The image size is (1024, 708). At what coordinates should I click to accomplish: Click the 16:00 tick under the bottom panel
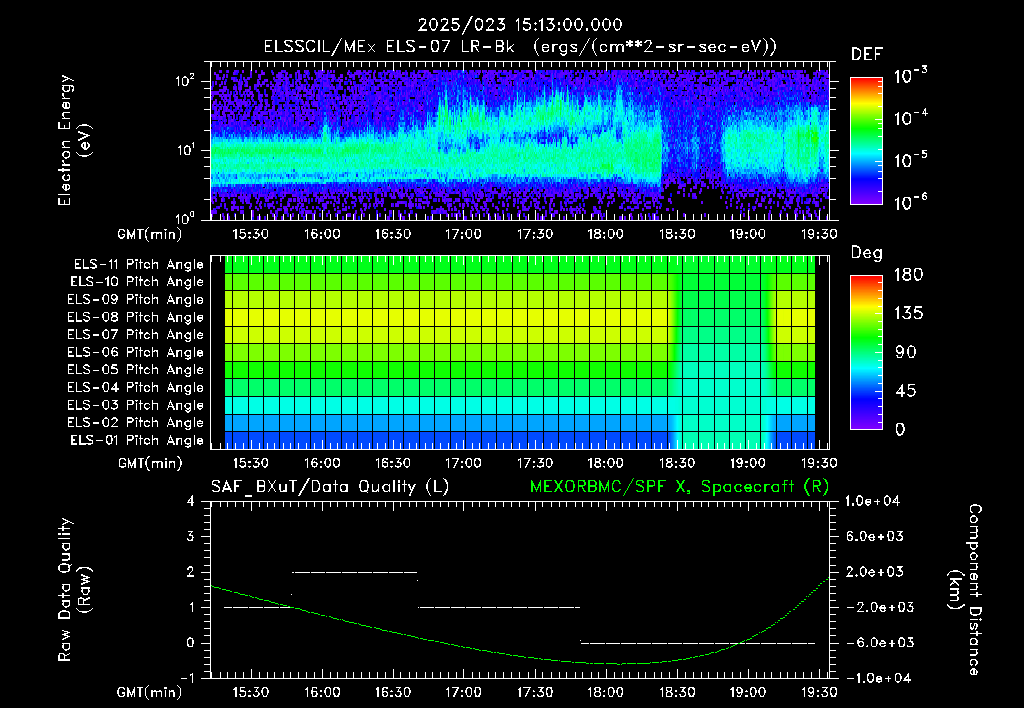[322, 692]
